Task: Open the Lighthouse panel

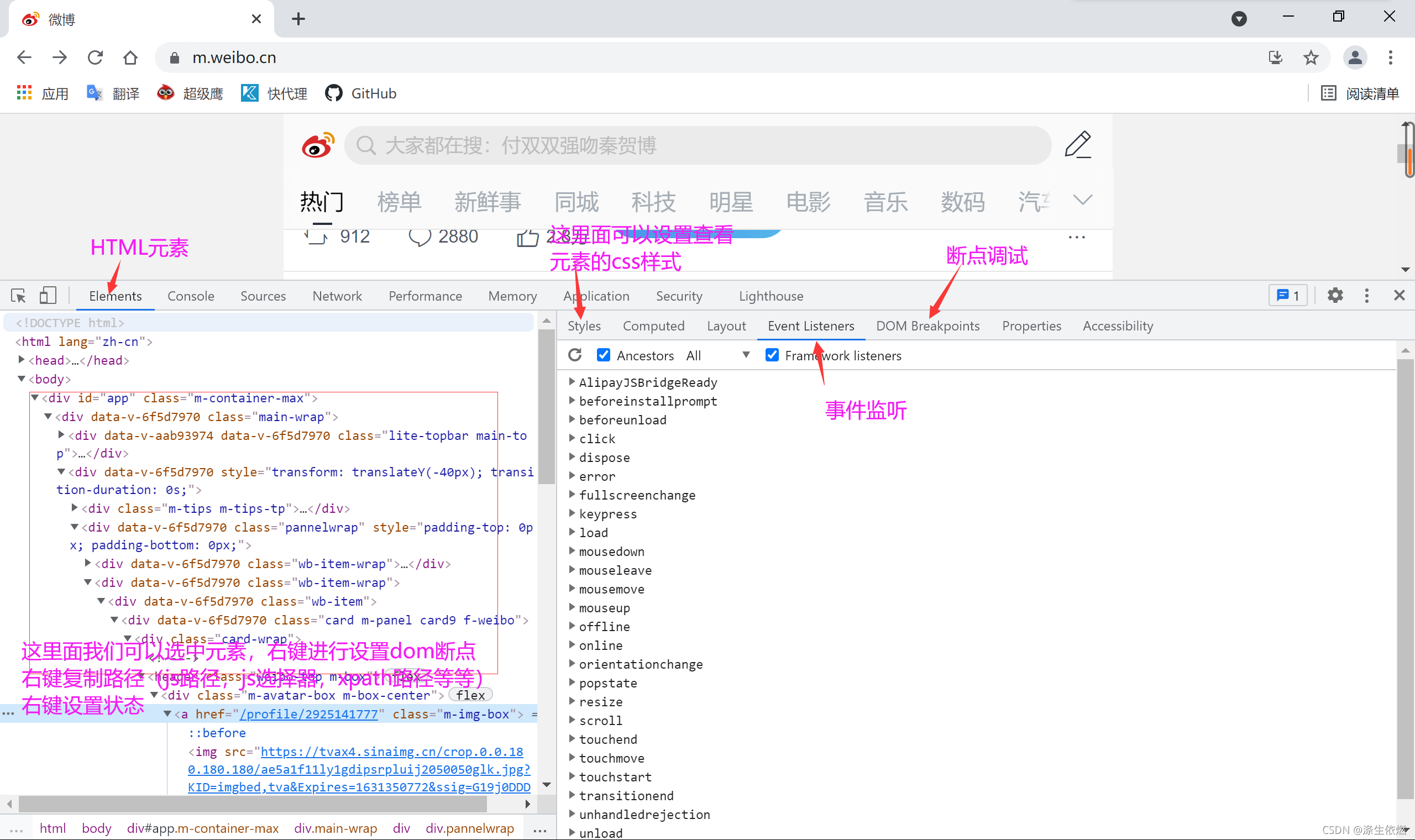Action: point(771,296)
